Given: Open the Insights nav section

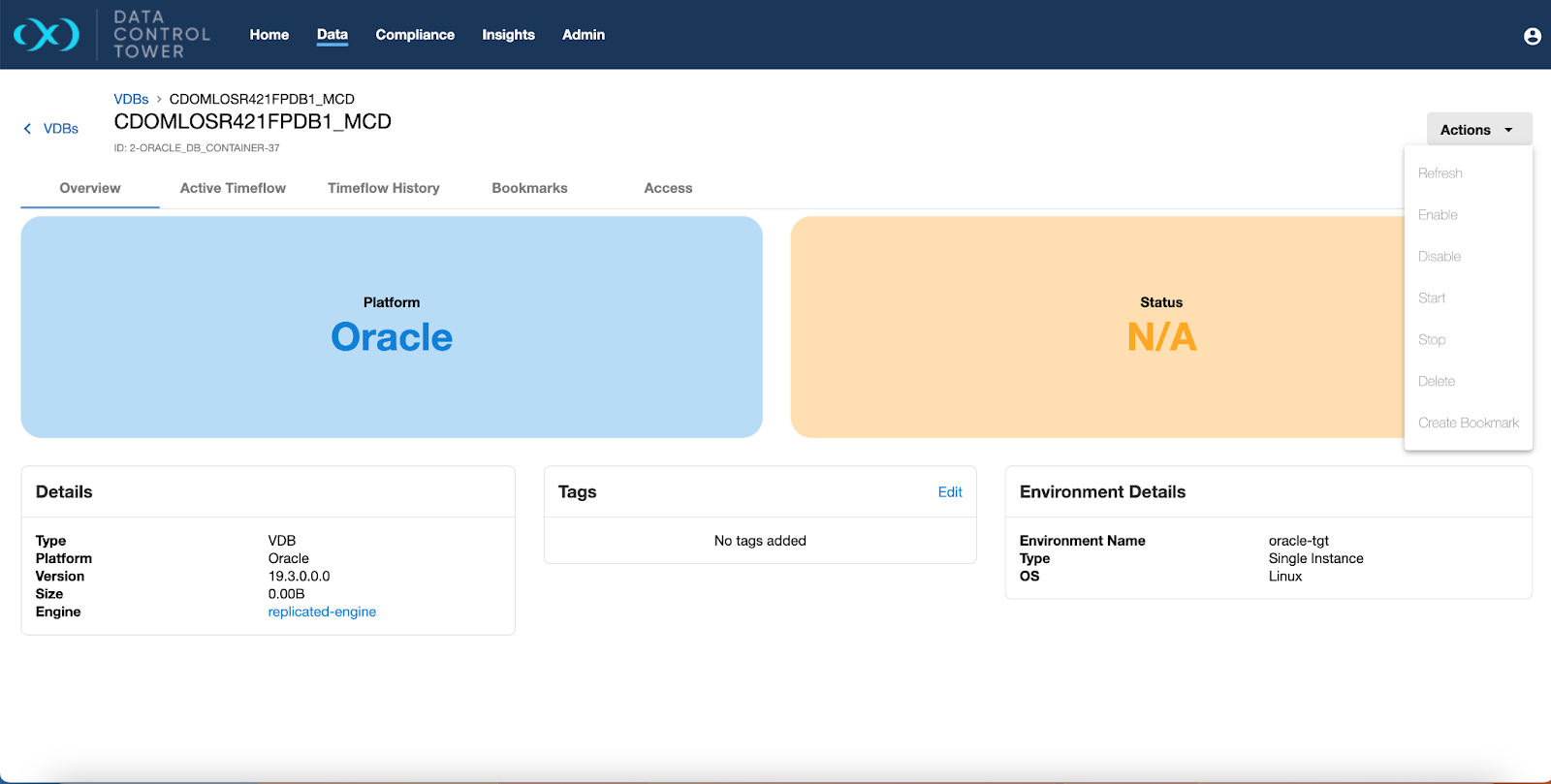Looking at the screenshot, I should click(508, 35).
